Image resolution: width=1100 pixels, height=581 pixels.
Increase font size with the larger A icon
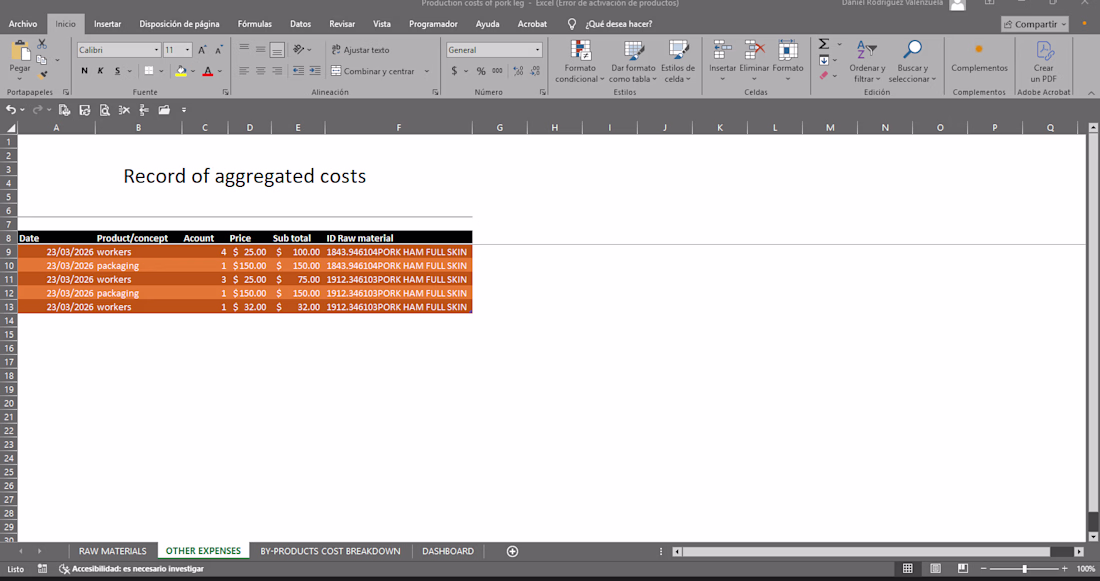tap(202, 50)
